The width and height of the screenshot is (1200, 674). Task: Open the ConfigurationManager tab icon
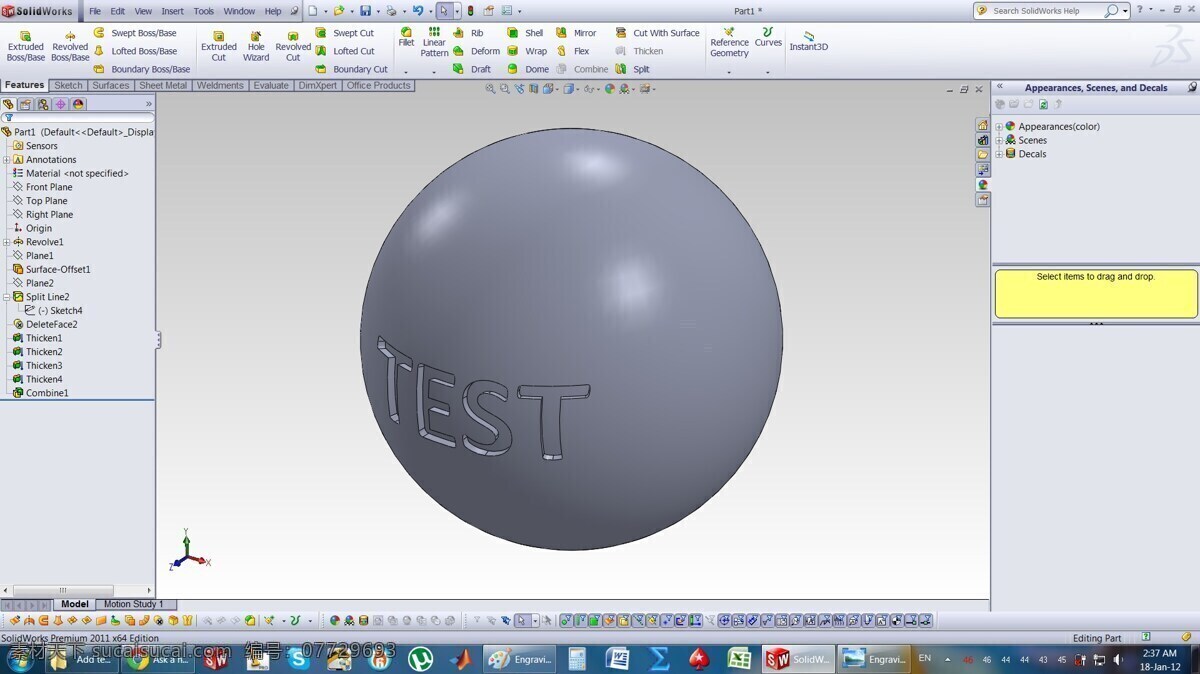(x=43, y=104)
